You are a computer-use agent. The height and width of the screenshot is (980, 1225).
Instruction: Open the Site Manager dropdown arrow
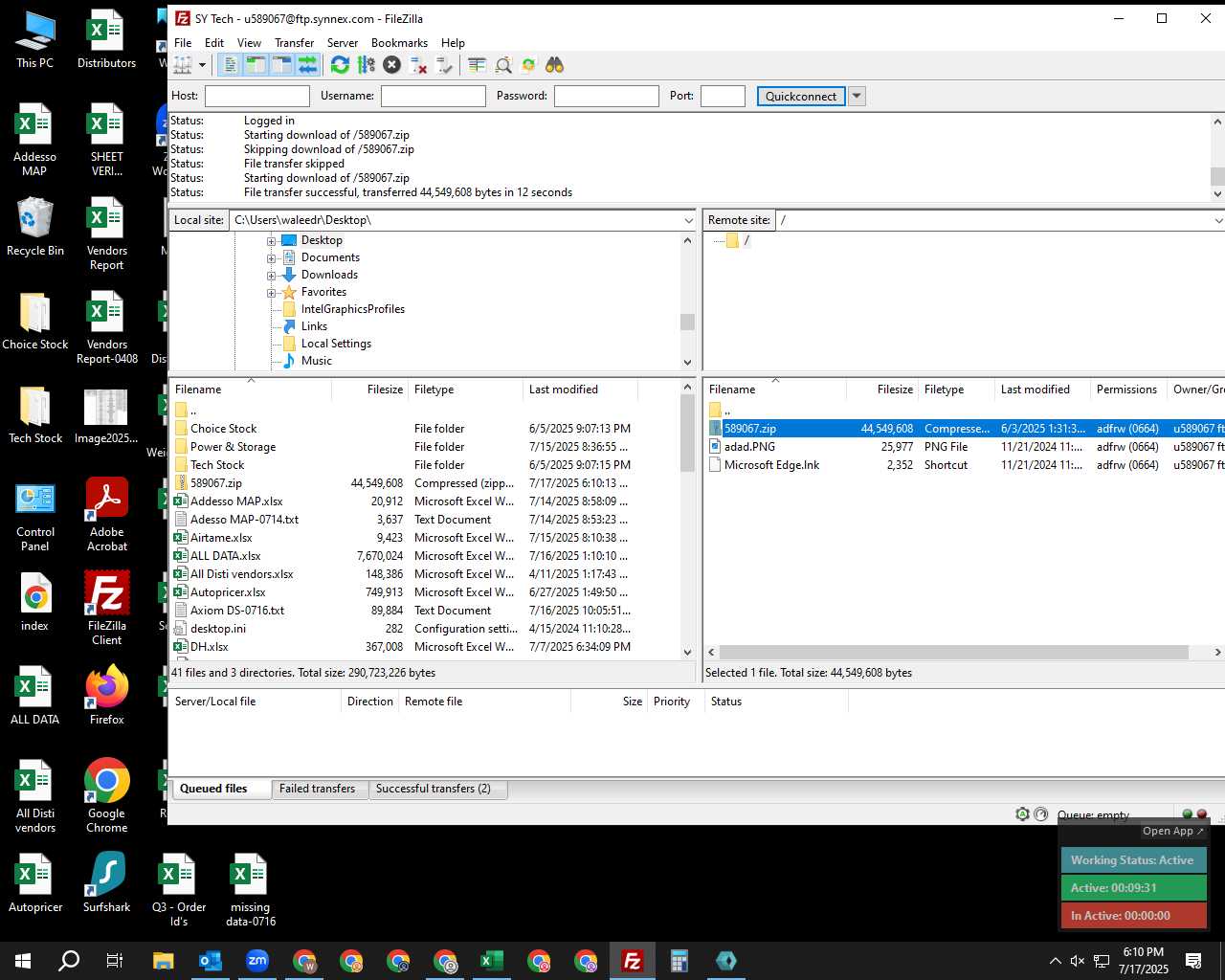[x=202, y=65]
